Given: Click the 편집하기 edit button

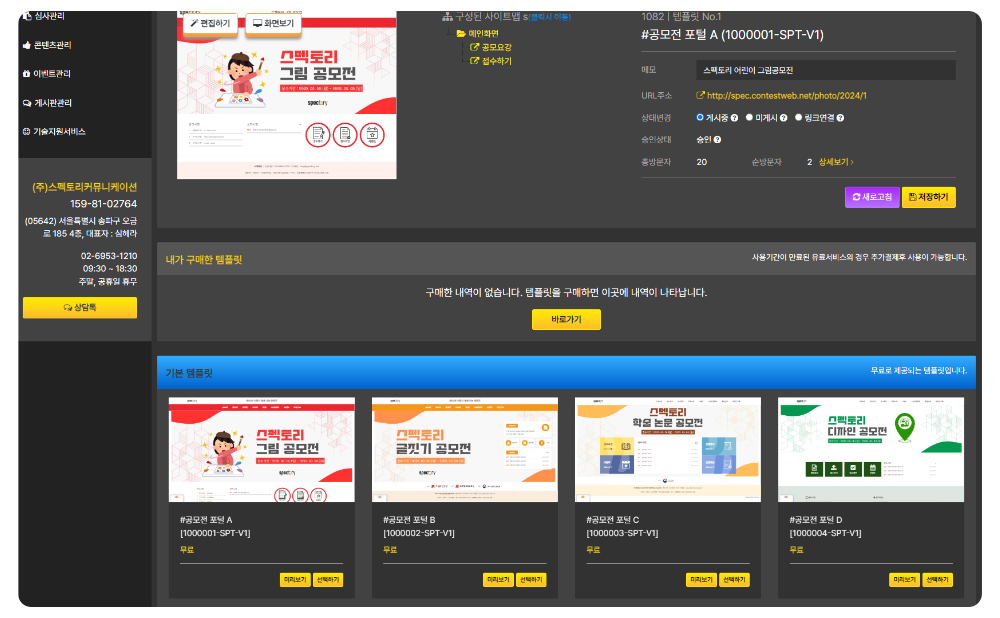Looking at the screenshot, I should pos(210,24).
